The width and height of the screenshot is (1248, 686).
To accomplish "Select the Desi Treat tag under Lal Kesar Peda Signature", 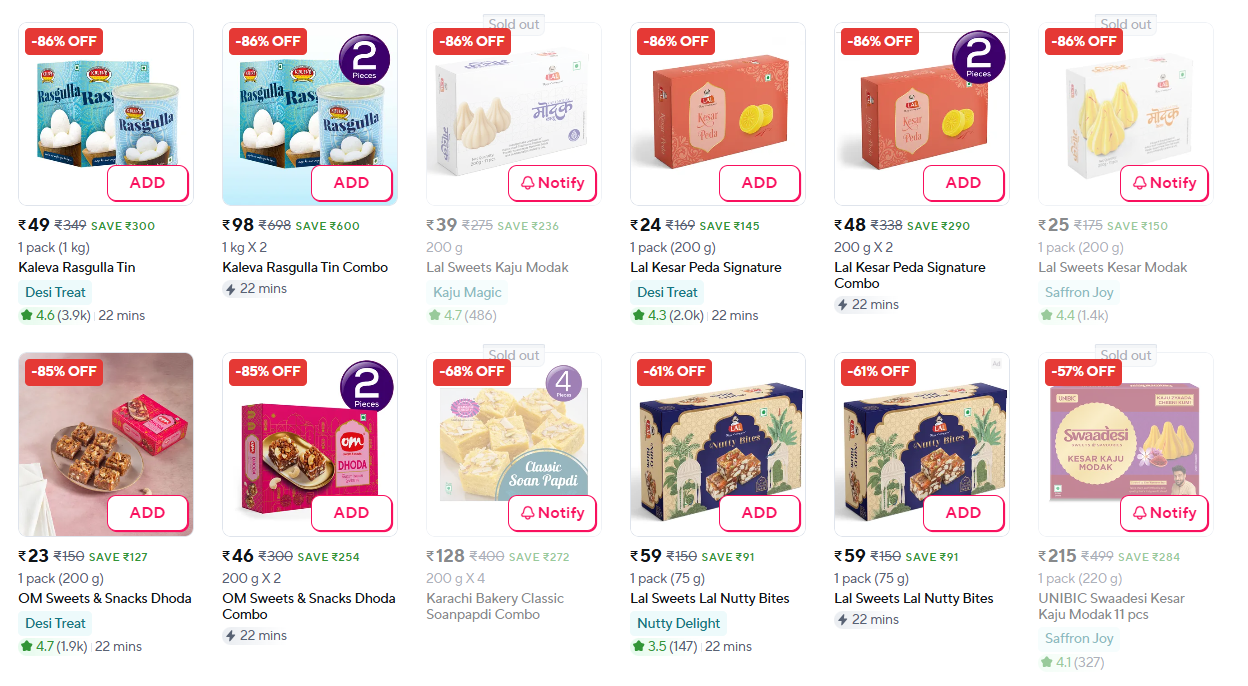I will tap(667, 292).
